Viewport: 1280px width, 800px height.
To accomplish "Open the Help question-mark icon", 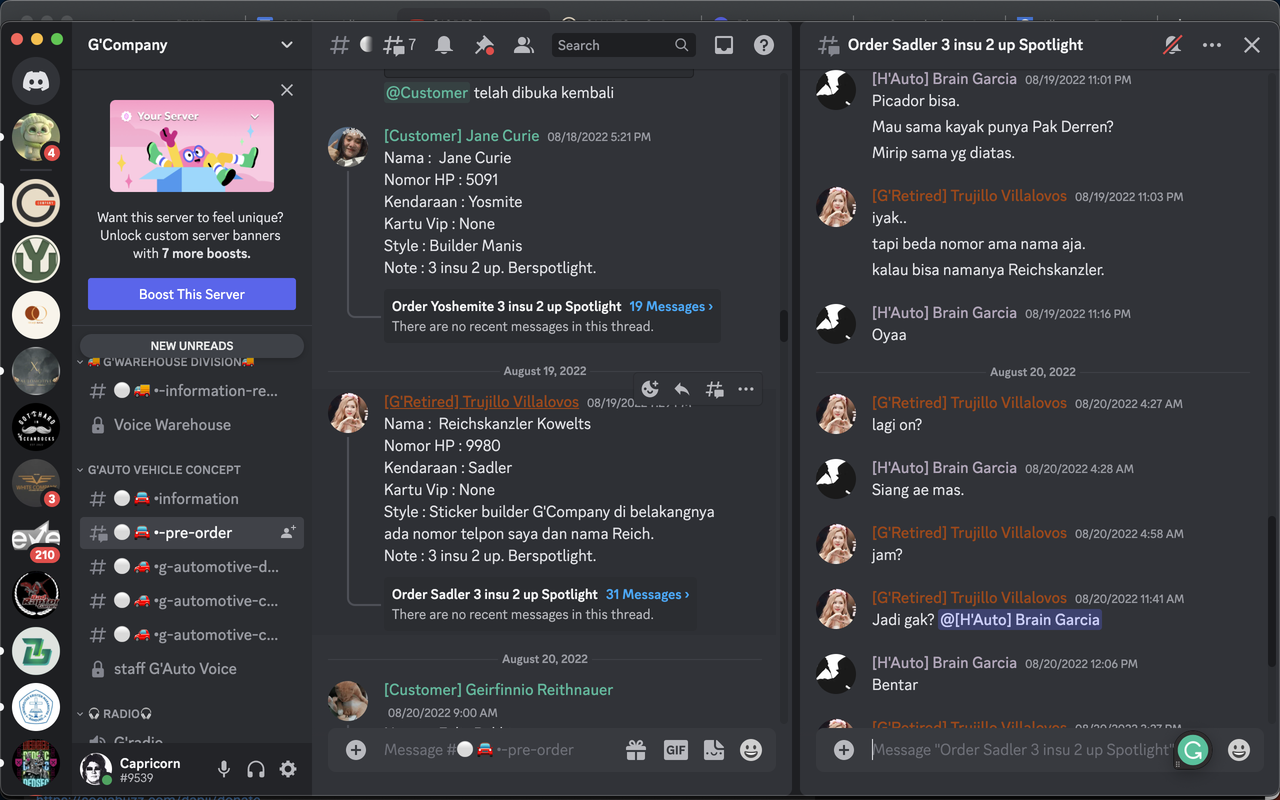I will 764,45.
